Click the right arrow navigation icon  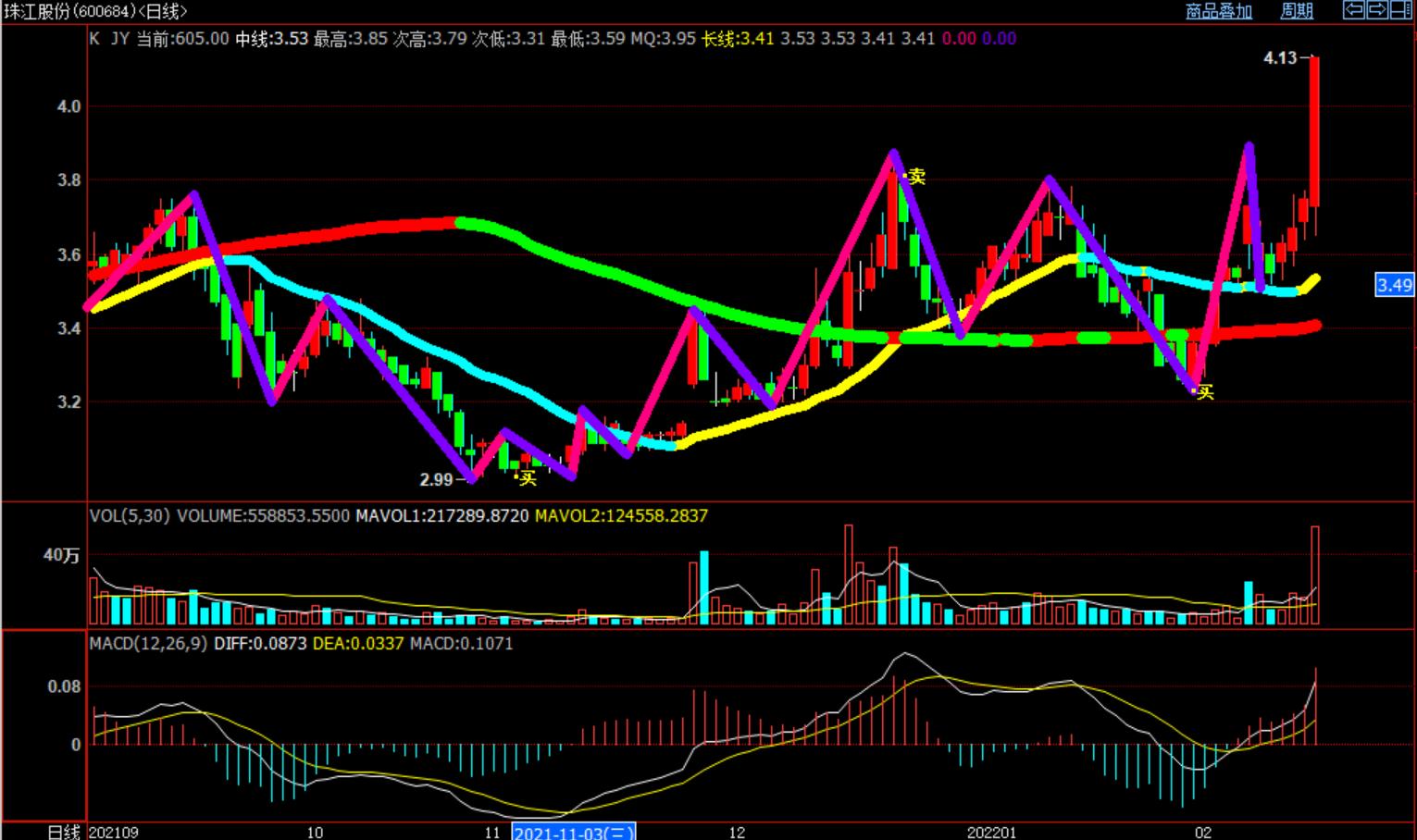coord(1376,10)
